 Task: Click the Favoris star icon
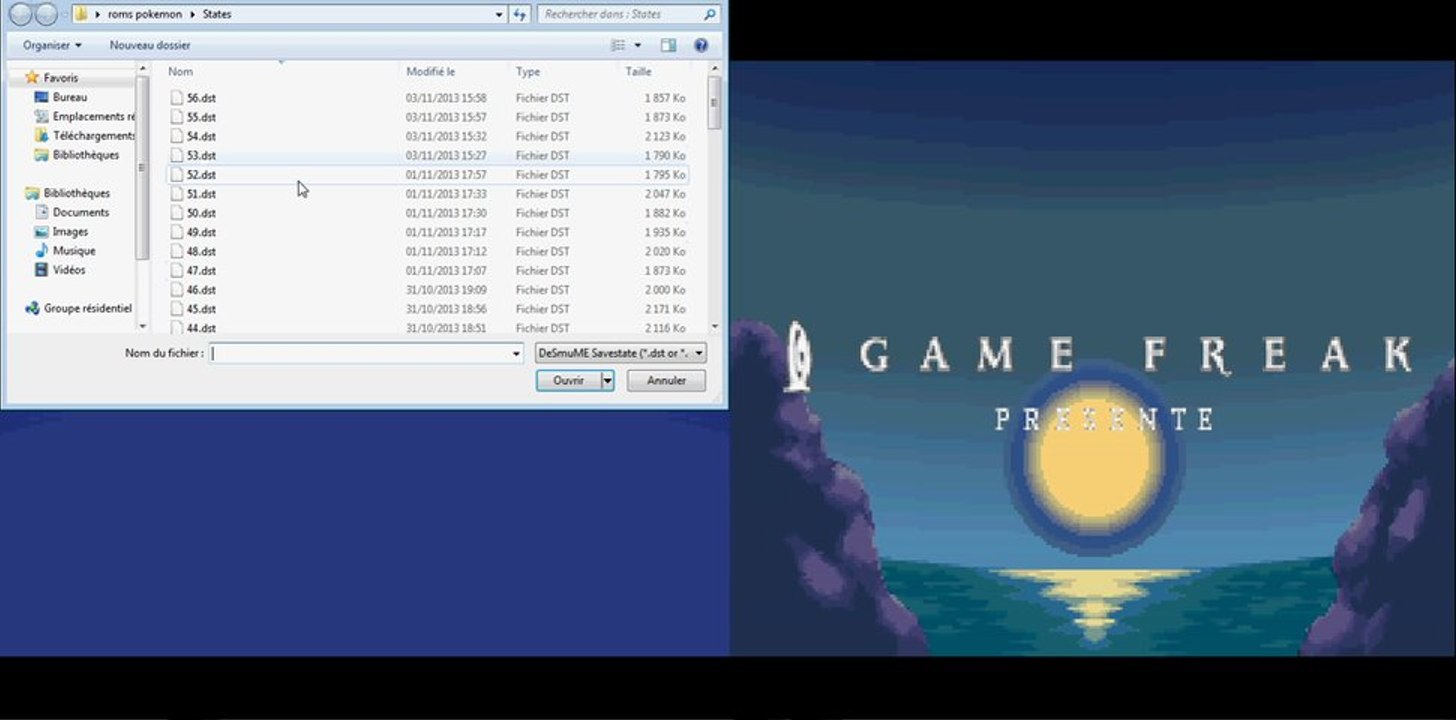(x=32, y=77)
